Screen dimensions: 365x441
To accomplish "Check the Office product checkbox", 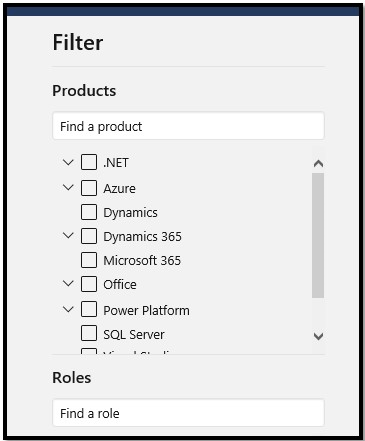I will 89,284.
